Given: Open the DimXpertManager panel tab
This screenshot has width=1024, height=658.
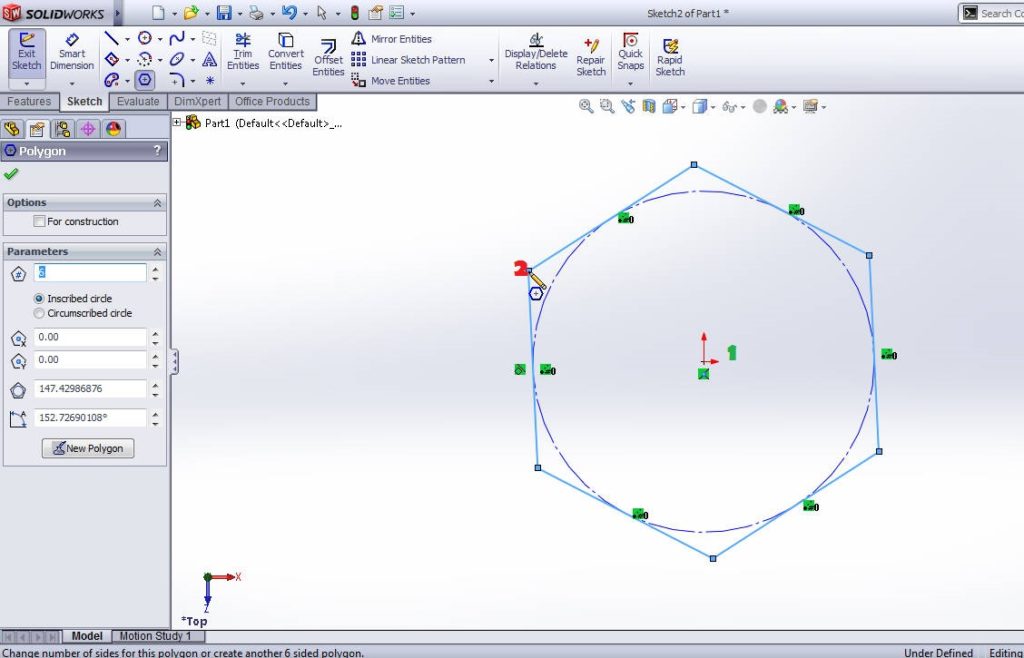Looking at the screenshot, I should point(88,129).
